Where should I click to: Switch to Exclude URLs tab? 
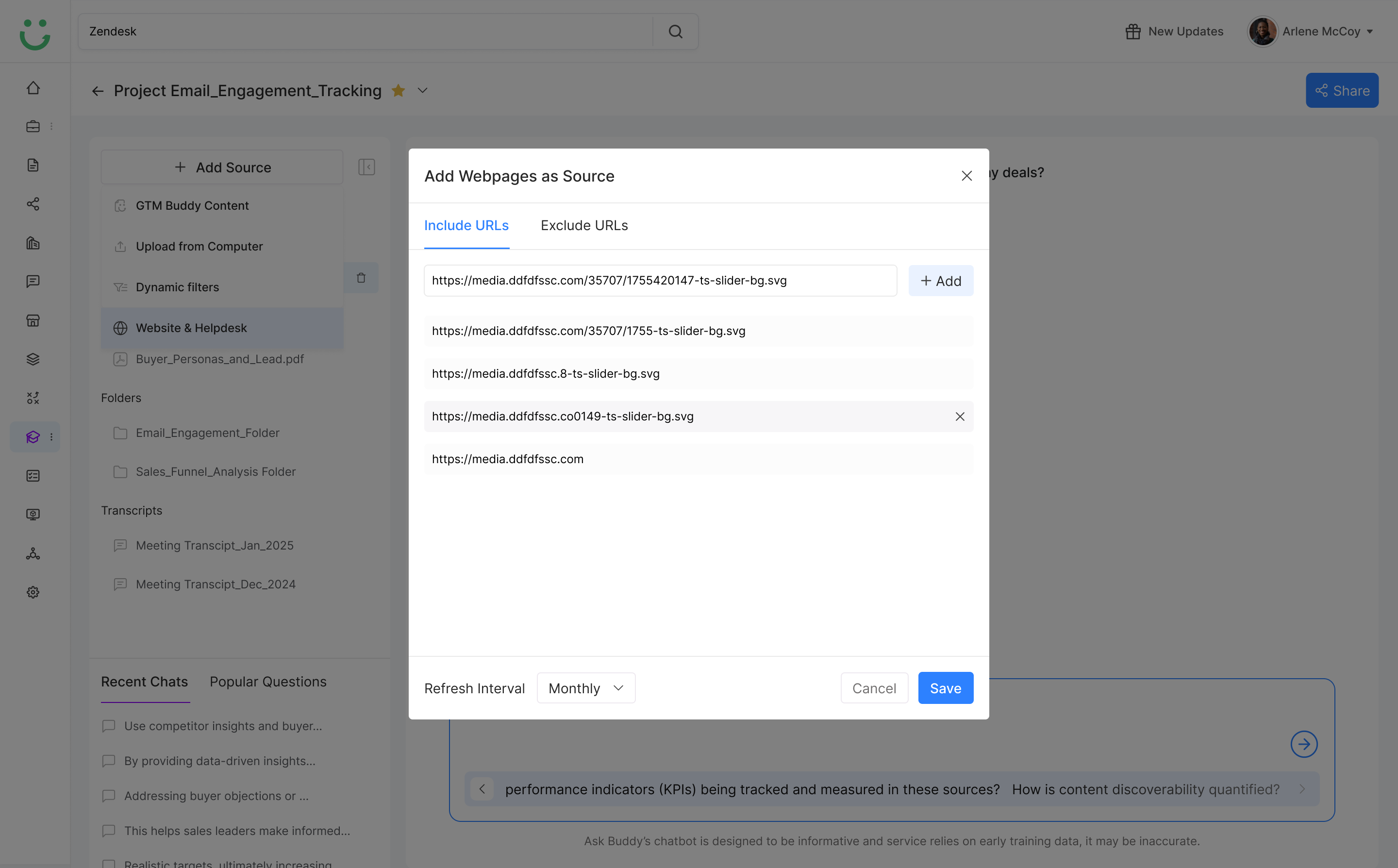(x=584, y=225)
